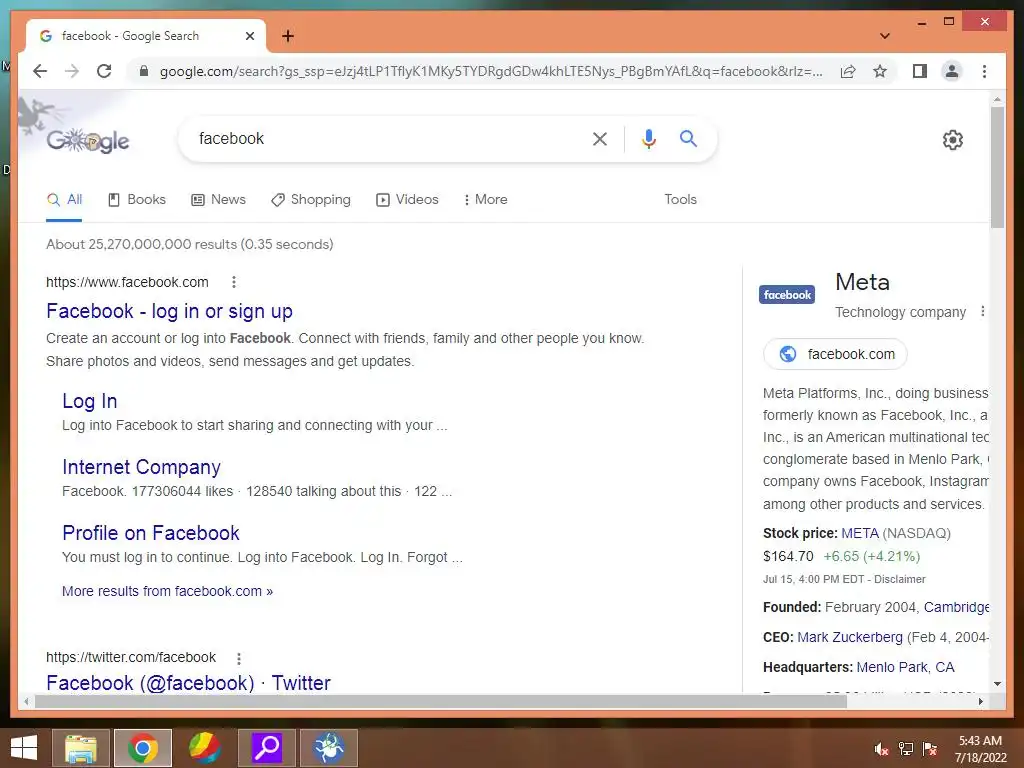Open Menlo Park, CA headquarters link

click(x=905, y=667)
